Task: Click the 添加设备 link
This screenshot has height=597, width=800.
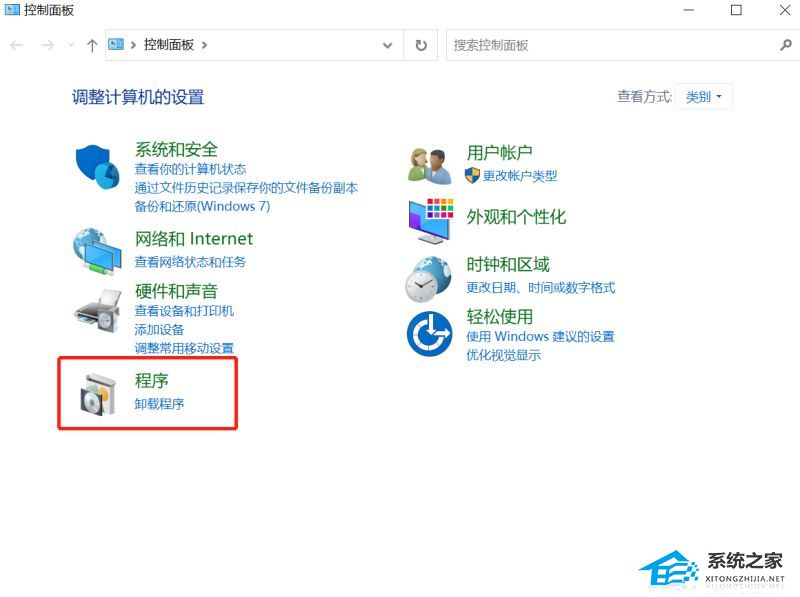Action: coord(159,330)
